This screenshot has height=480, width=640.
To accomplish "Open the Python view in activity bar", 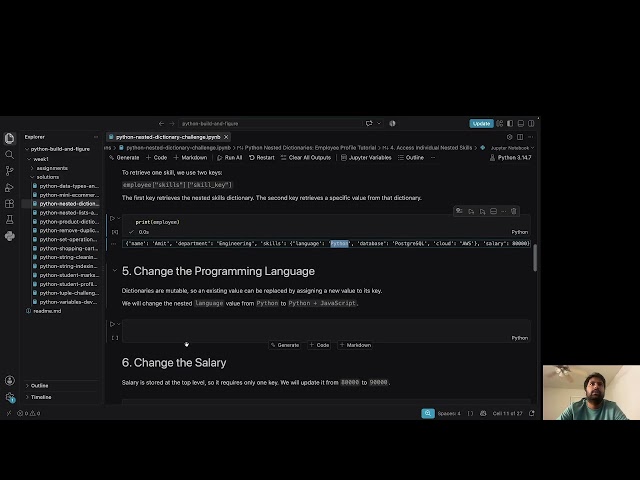I will click(x=9, y=236).
